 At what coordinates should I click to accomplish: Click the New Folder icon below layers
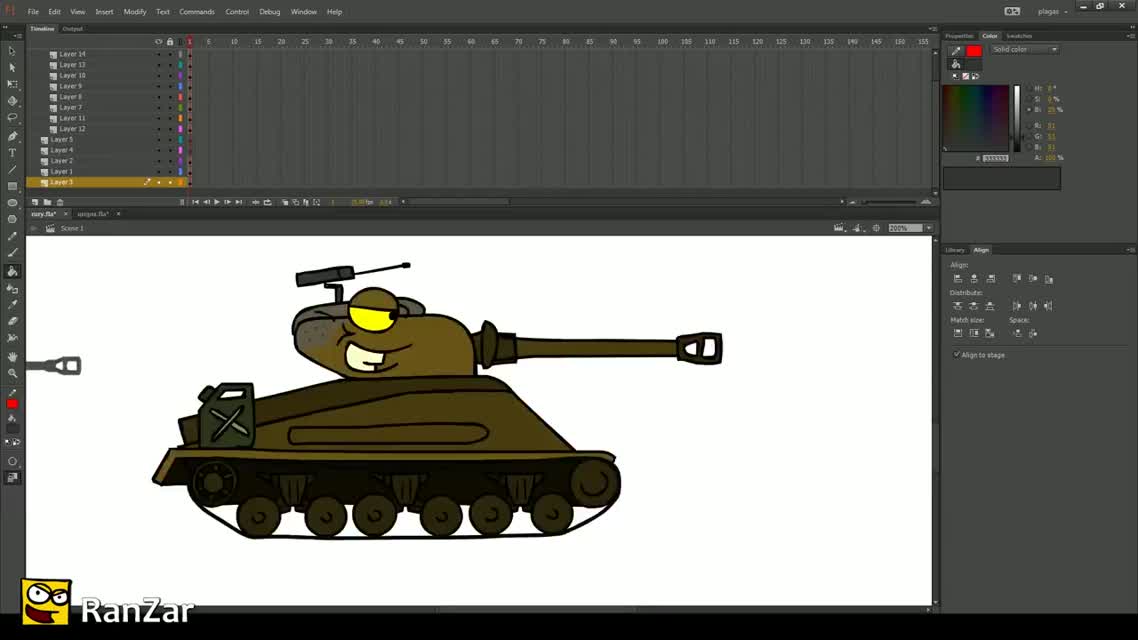click(47, 202)
